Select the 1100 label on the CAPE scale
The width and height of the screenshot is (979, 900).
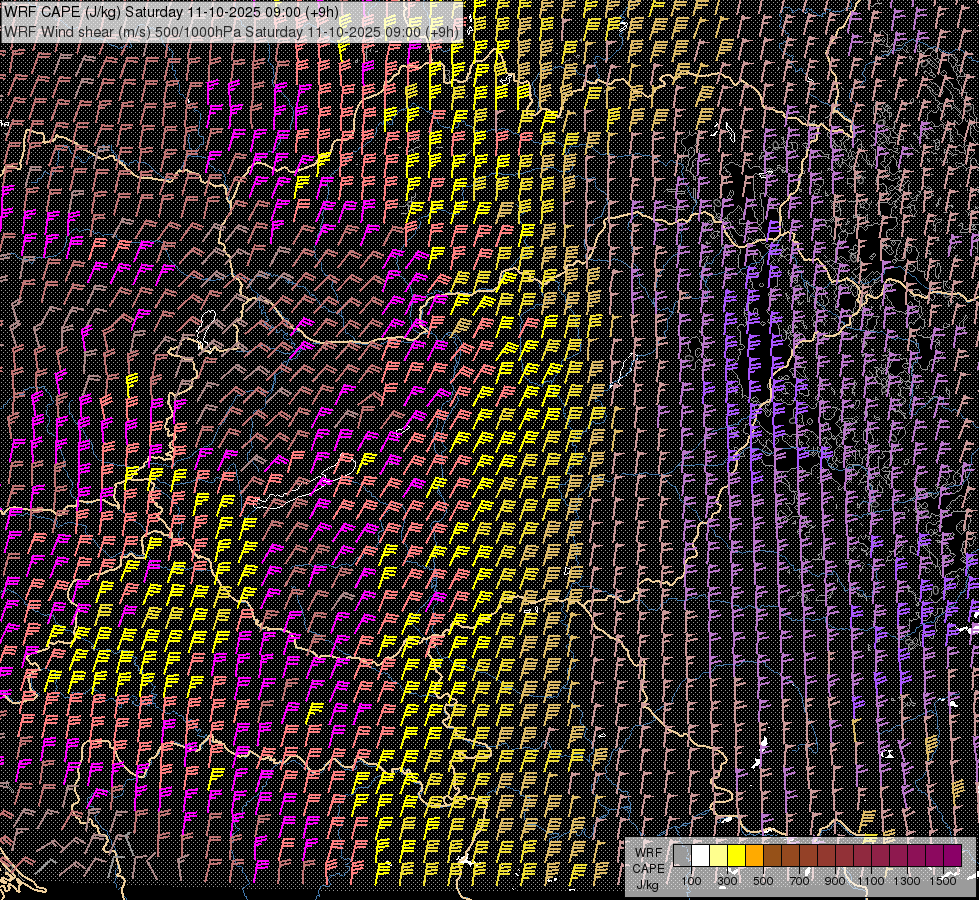coord(871,881)
